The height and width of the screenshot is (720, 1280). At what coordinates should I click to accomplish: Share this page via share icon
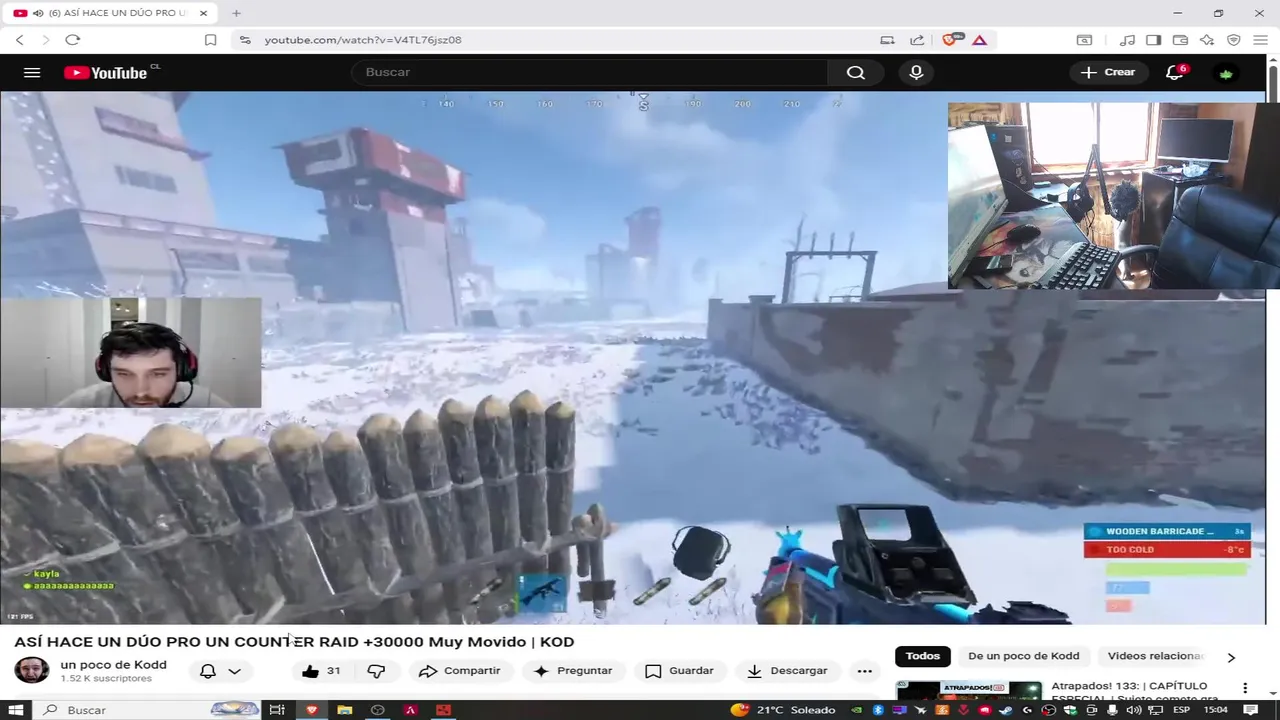(x=917, y=40)
